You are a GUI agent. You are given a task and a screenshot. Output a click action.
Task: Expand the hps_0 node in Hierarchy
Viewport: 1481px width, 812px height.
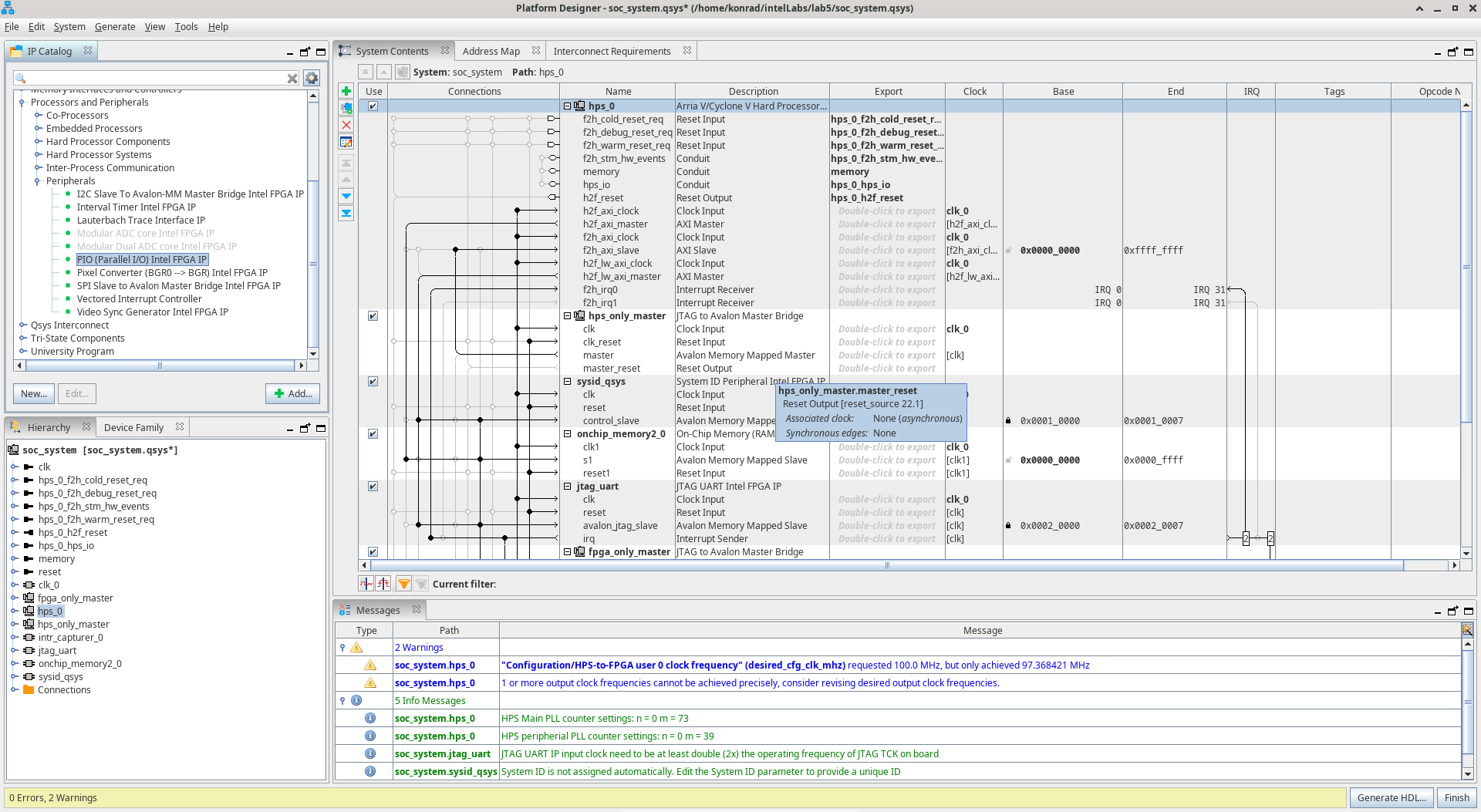point(15,612)
